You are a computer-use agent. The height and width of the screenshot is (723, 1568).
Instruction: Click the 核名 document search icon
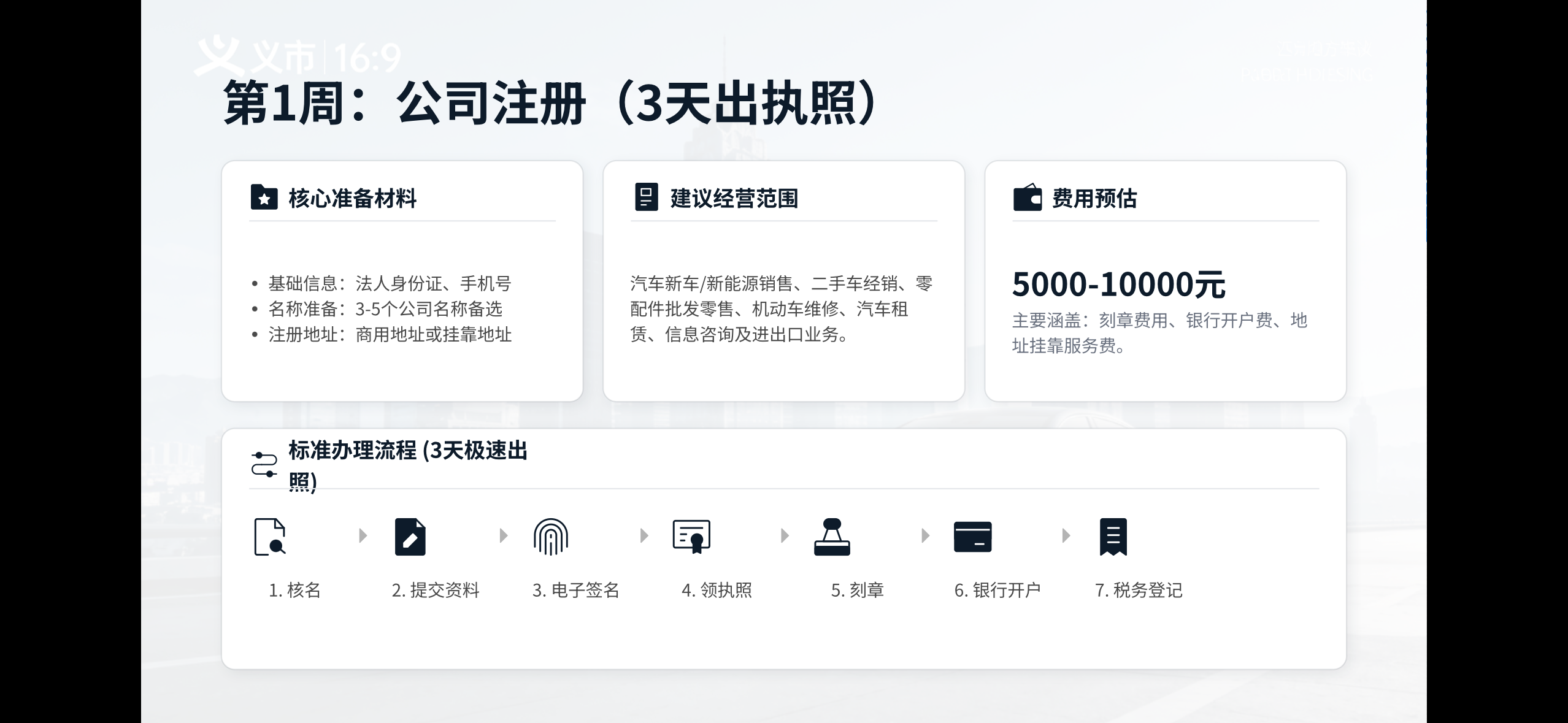pos(272,535)
